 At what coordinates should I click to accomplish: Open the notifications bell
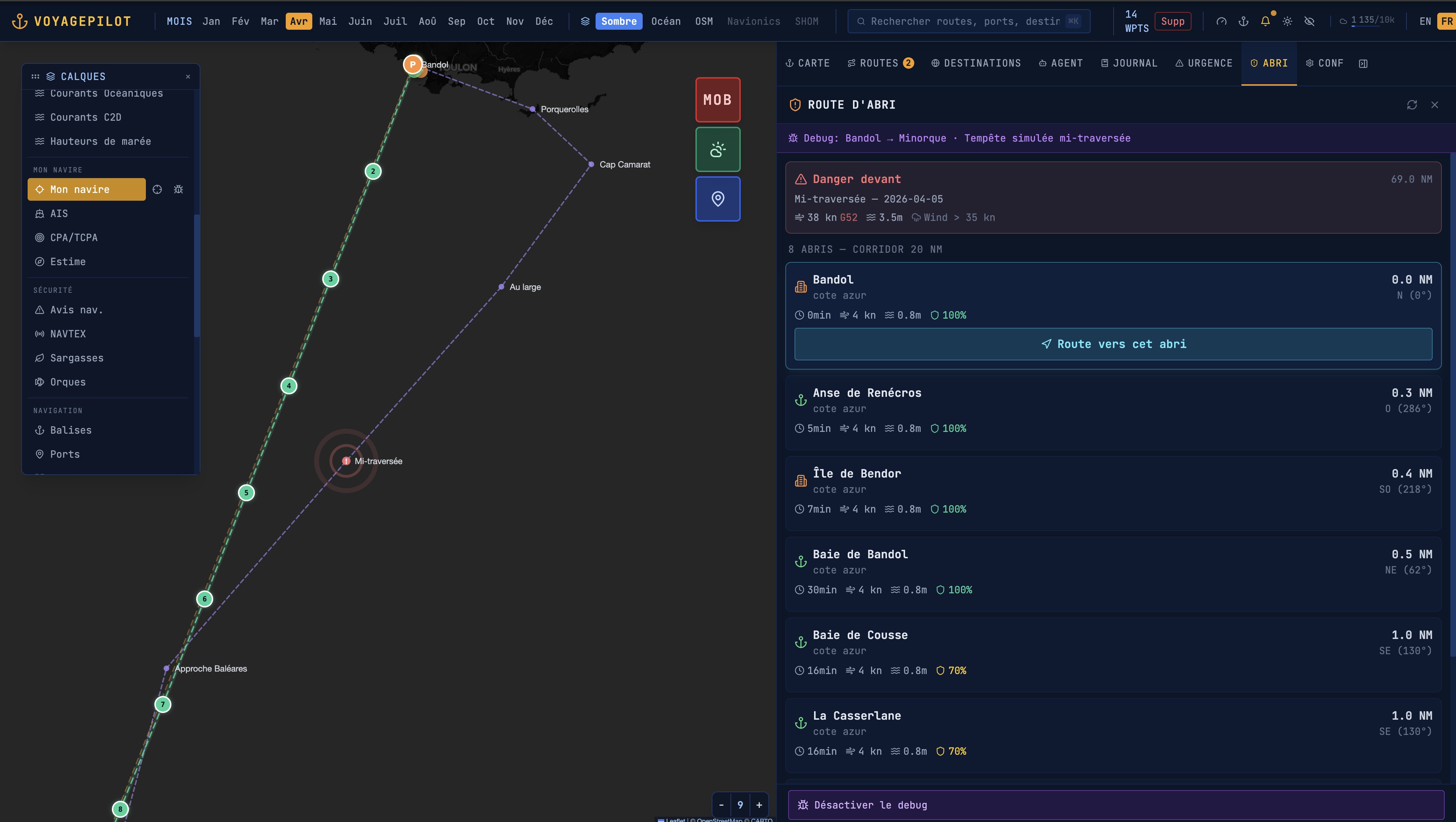(x=1266, y=21)
